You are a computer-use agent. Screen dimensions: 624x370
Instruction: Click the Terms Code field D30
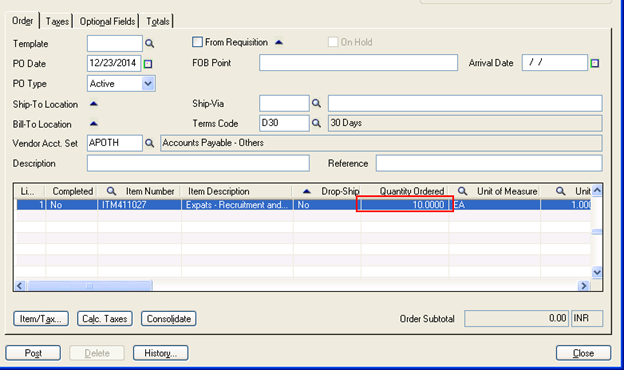pos(284,123)
